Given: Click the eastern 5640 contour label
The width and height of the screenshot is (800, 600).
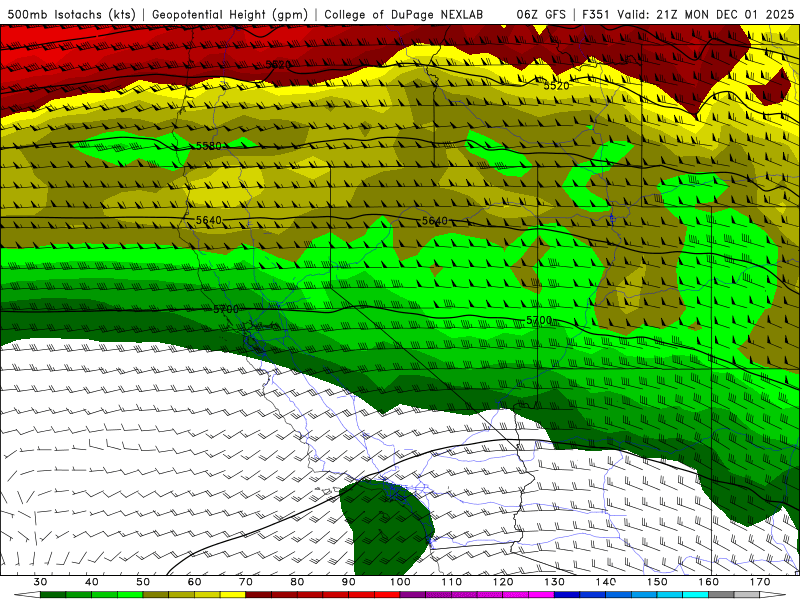Looking at the screenshot, I should point(435,220).
